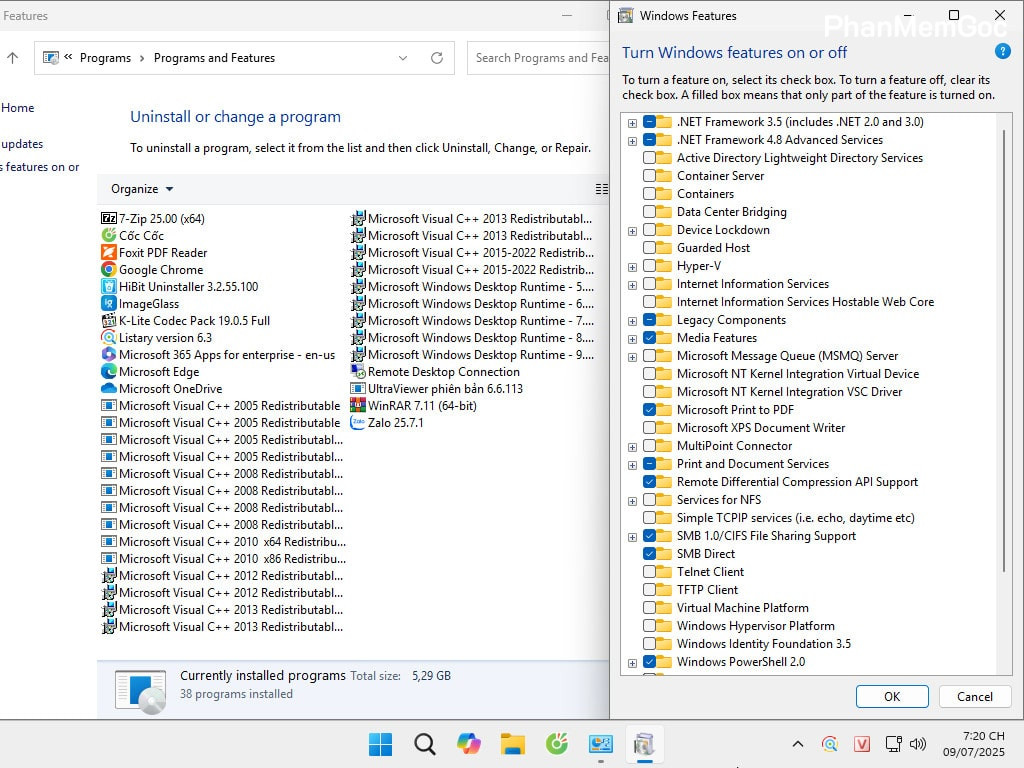Select the 7-Zip 25.00 program icon
Image resolution: width=1024 pixels, height=768 pixels.
pyautogui.click(x=108, y=218)
